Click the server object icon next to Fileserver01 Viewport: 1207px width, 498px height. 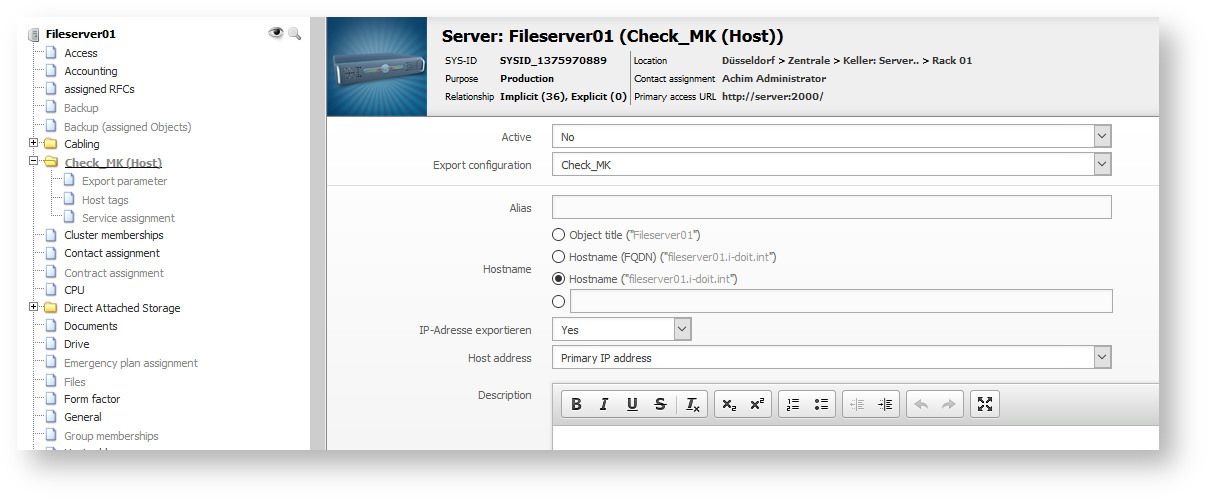[33, 34]
